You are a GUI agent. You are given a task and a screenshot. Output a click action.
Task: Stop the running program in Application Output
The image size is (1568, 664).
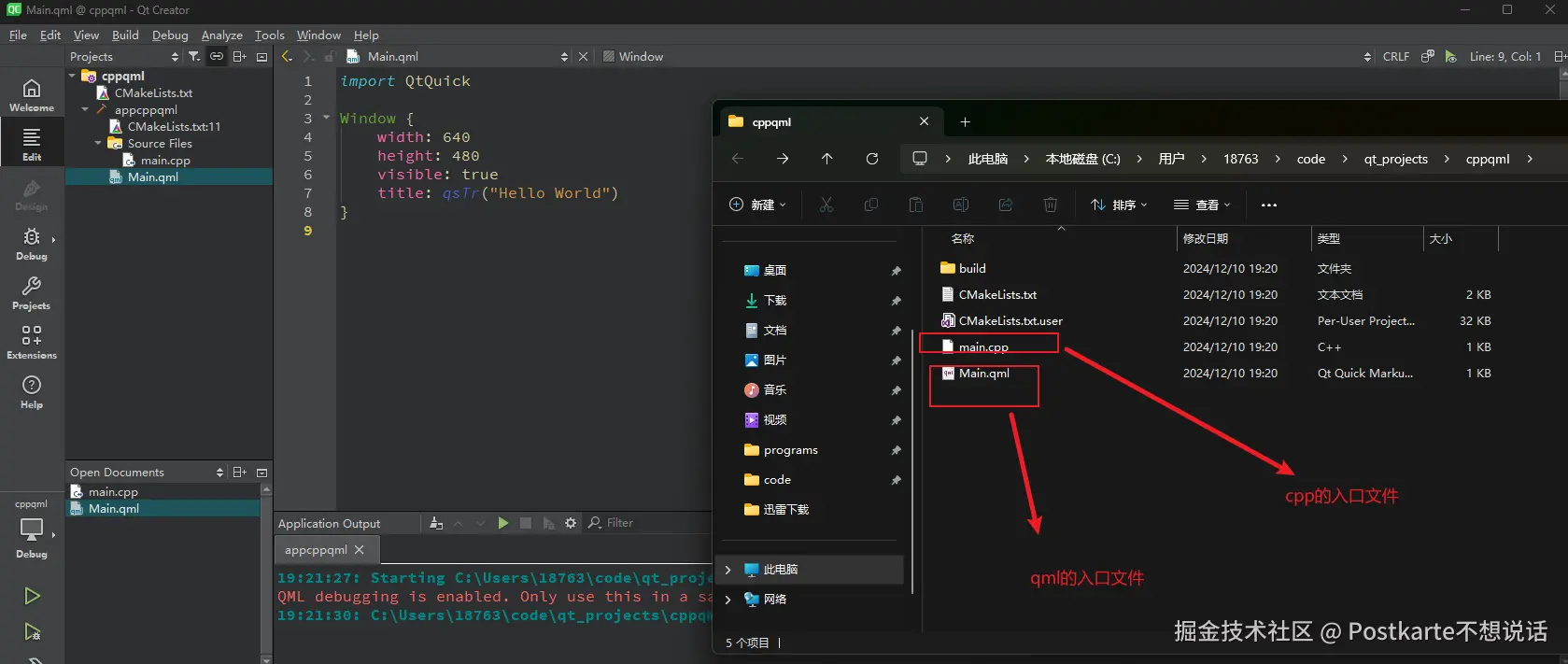coord(526,523)
